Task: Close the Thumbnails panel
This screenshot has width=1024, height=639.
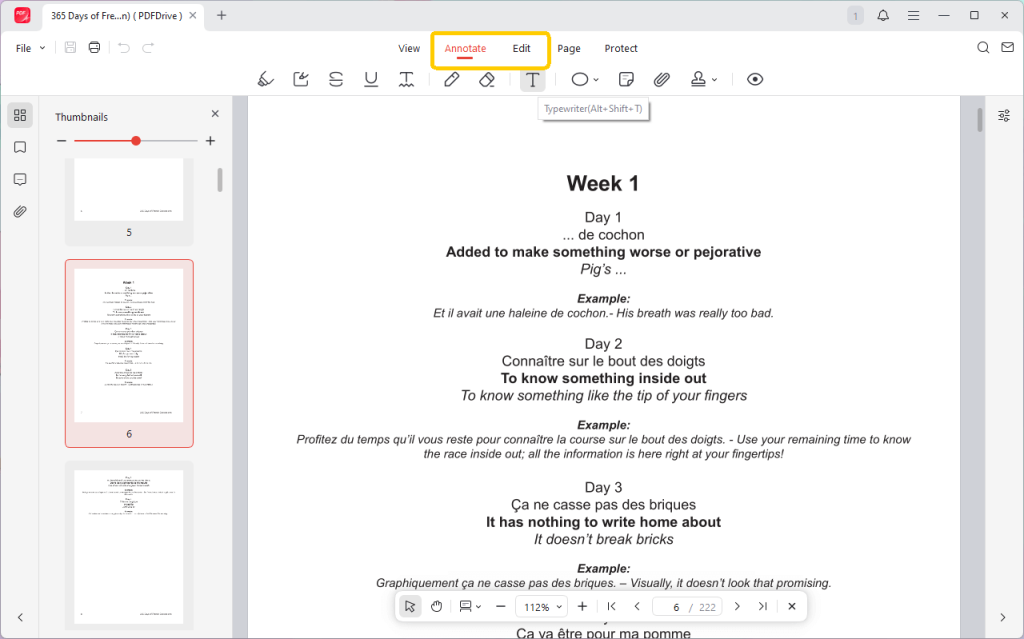Action: tap(214, 113)
